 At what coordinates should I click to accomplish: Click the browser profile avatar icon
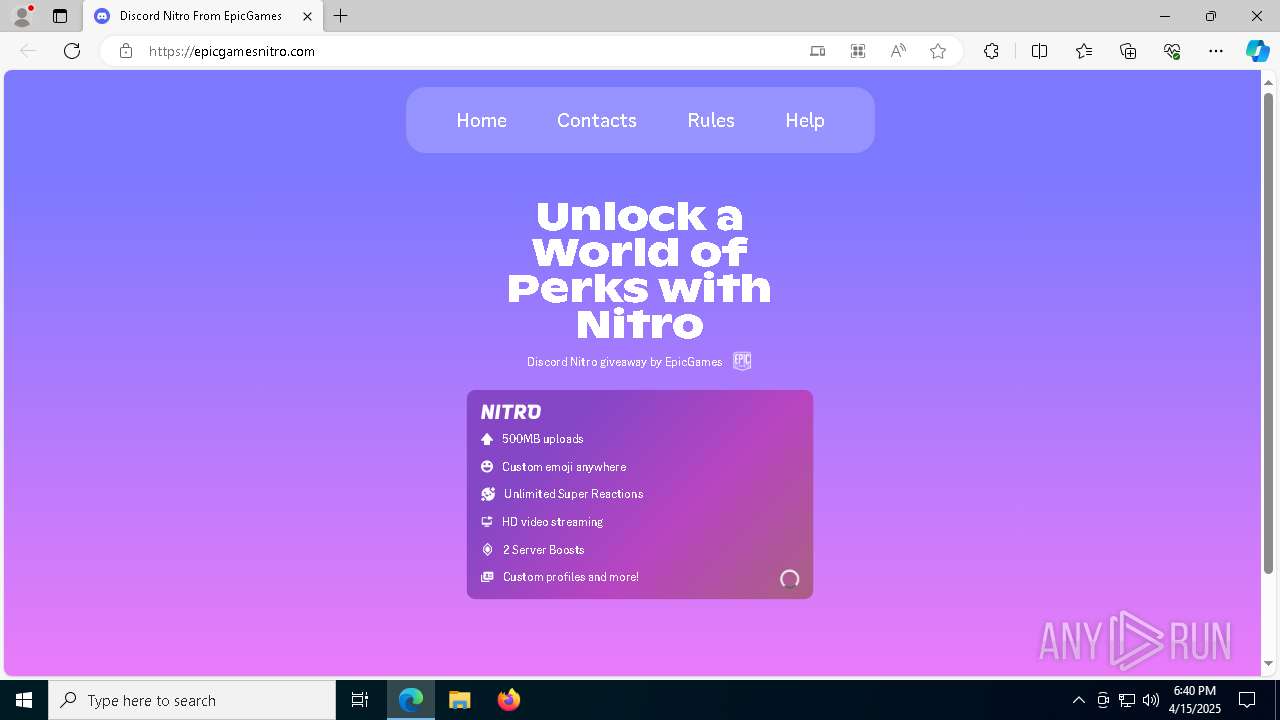[21, 16]
